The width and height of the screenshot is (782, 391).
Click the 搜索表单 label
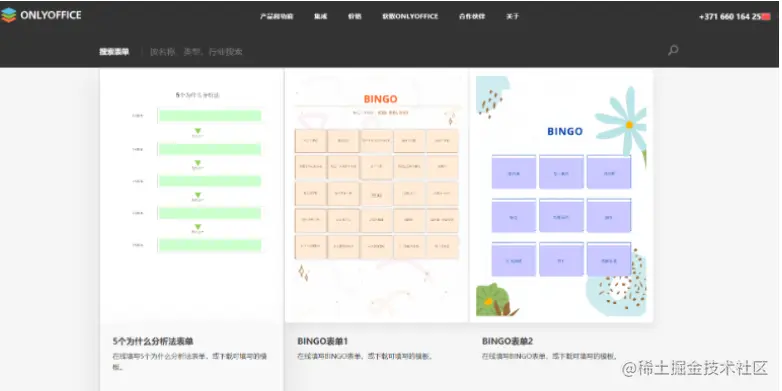coord(114,51)
